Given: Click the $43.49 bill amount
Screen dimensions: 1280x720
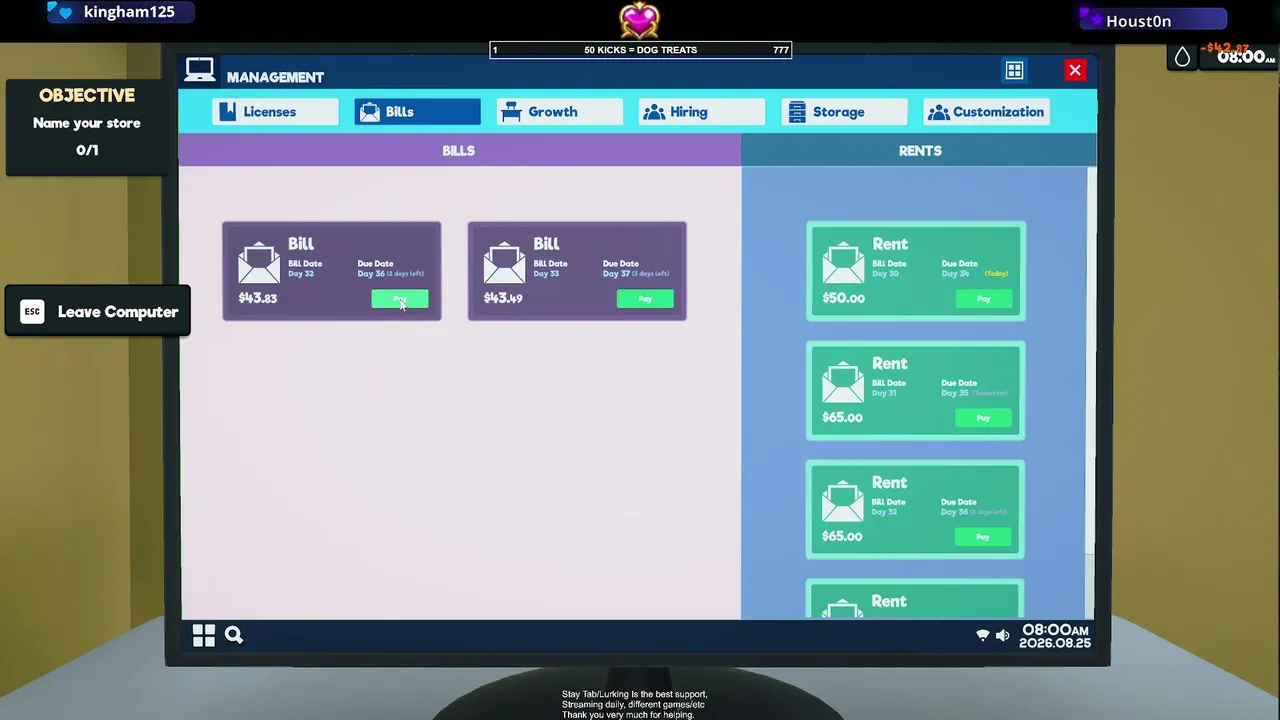Looking at the screenshot, I should coord(503,298).
